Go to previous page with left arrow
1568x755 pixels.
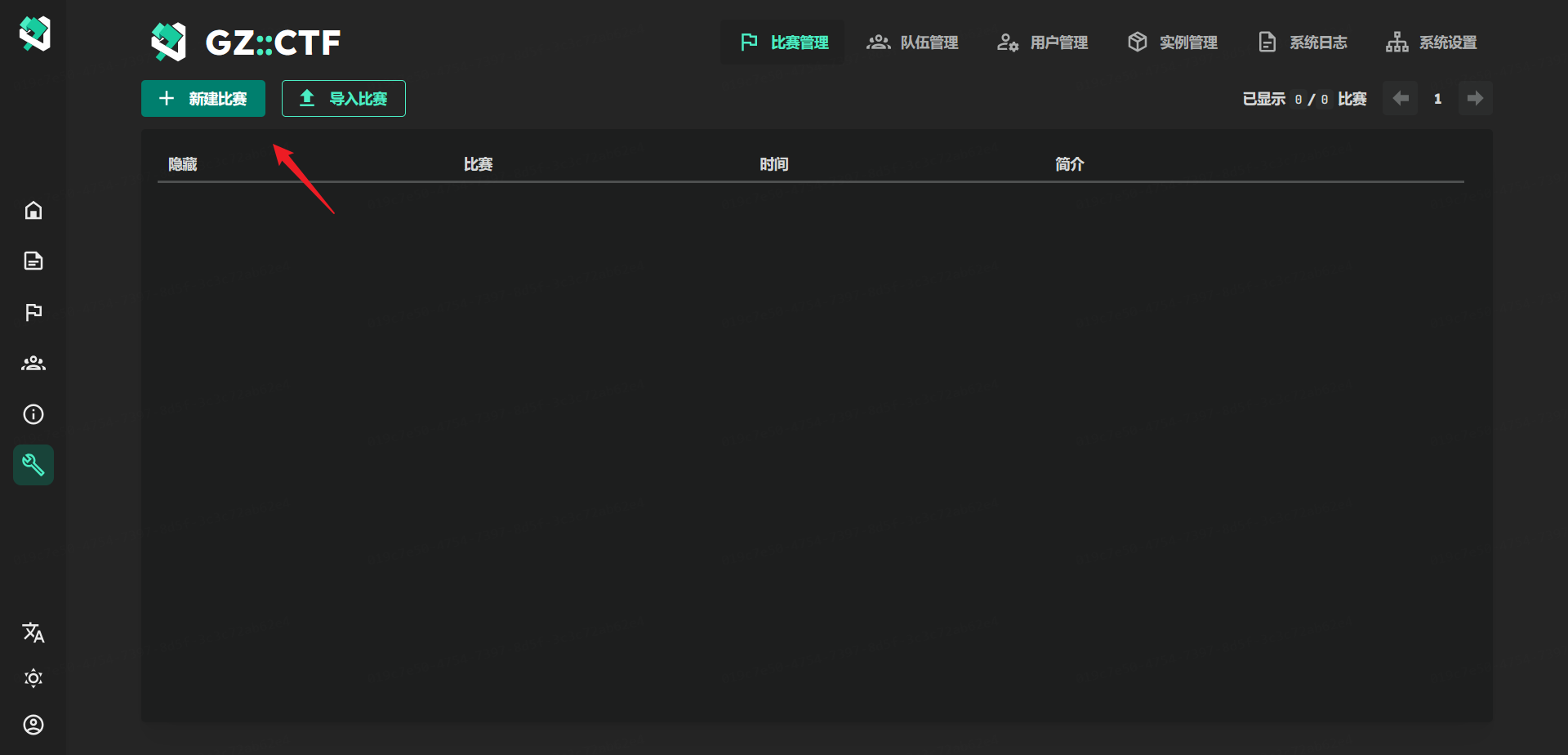1400,99
